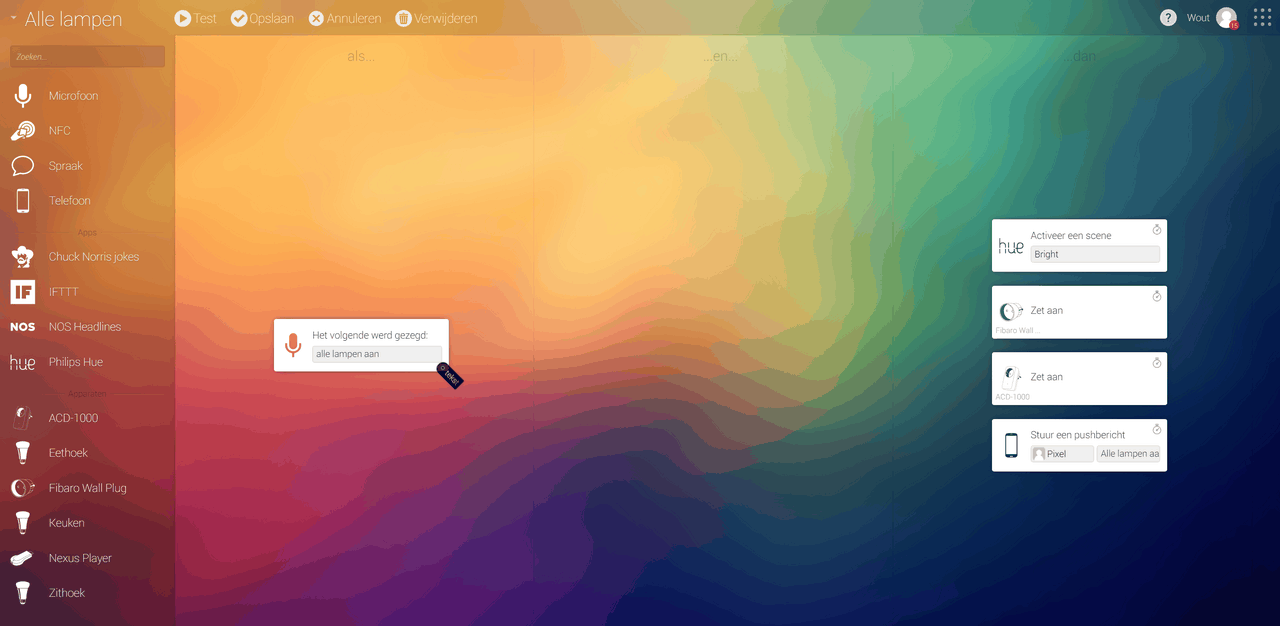Viewport: 1280px width, 626px height.
Task: Click the phone icon on pushbericht card
Action: coord(1011,445)
